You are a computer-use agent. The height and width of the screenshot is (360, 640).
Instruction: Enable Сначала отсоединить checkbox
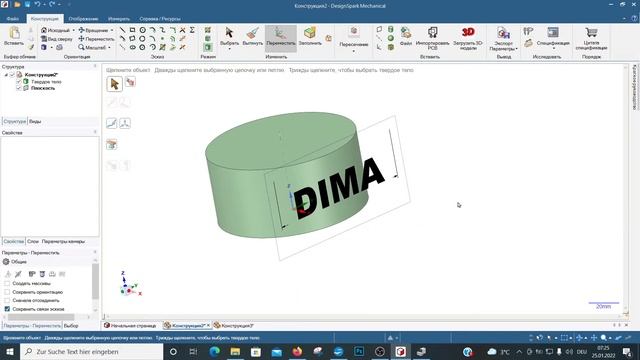(x=7, y=300)
